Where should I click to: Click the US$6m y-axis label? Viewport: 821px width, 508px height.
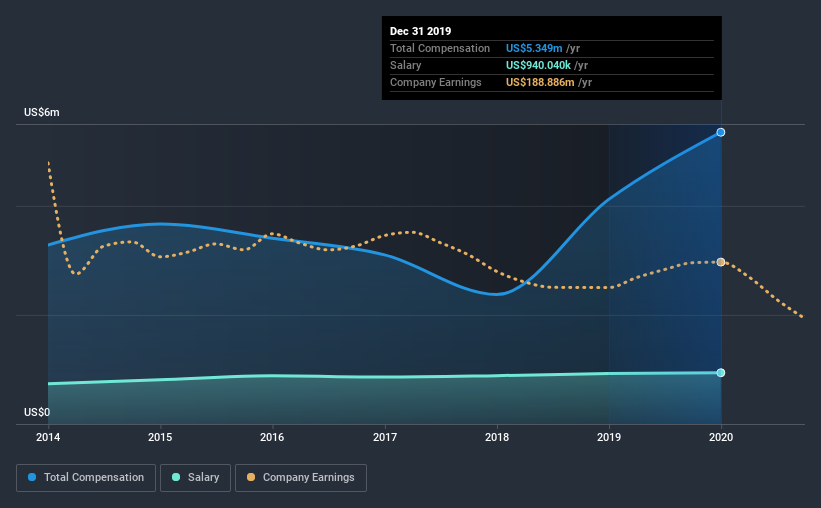(42, 113)
